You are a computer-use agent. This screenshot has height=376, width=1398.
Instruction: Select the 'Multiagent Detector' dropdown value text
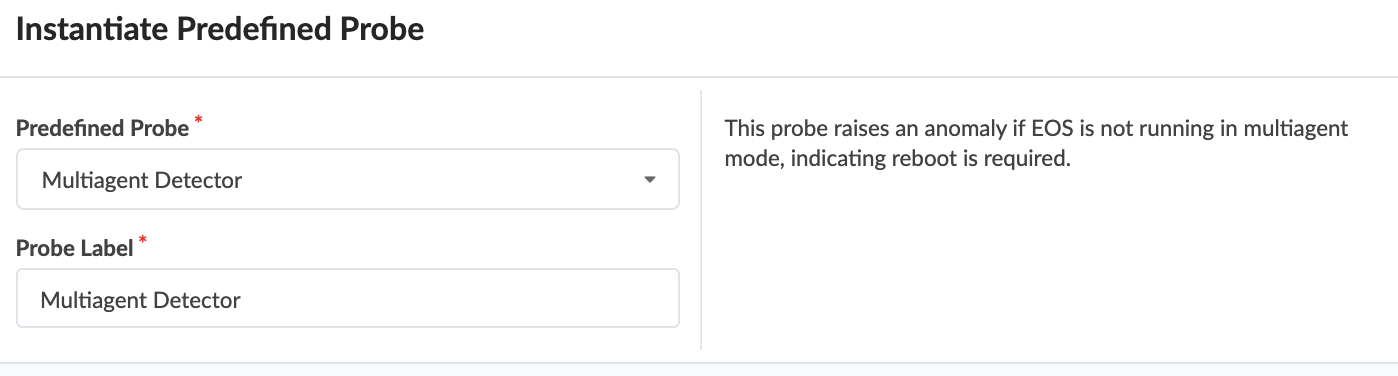[142, 181]
